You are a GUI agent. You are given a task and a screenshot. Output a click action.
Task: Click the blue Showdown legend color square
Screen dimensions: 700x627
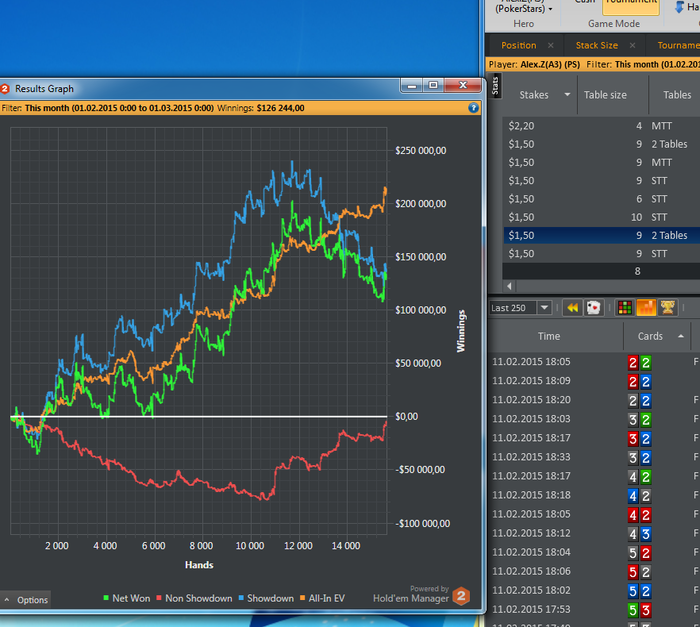[x=241, y=598]
